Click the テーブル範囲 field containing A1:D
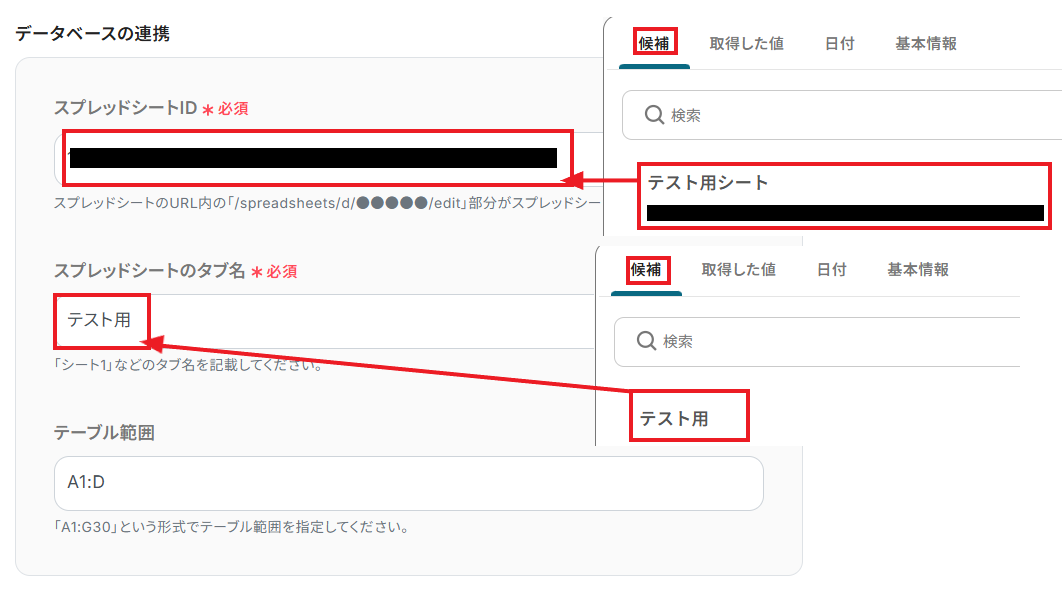This screenshot has width=1062, height=592. point(408,483)
